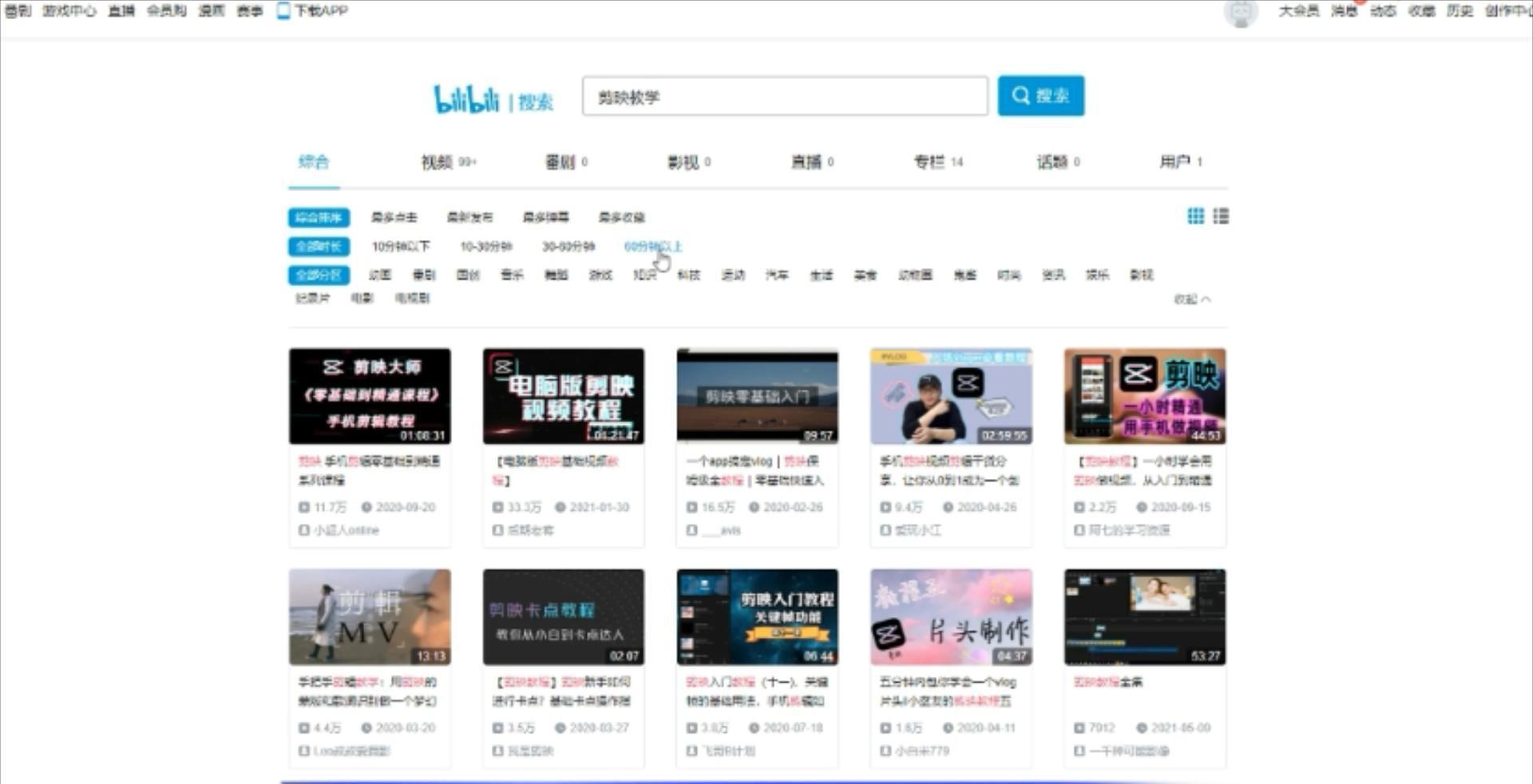
Task: Open uploader name 小超人online
Action: [x=347, y=530]
